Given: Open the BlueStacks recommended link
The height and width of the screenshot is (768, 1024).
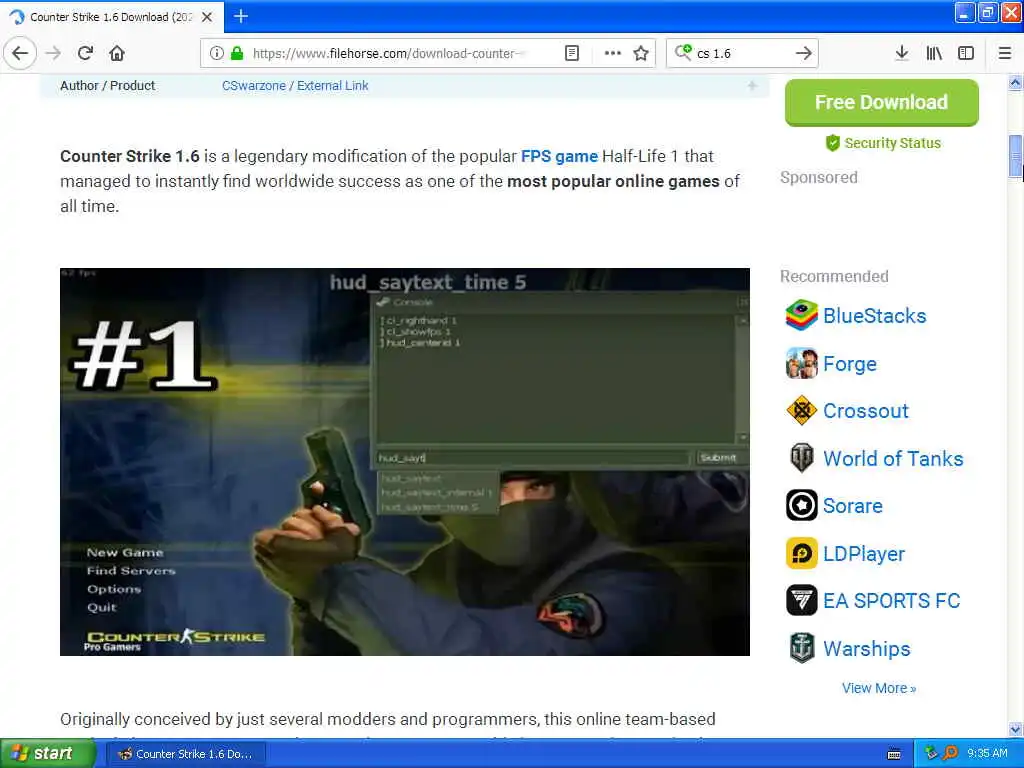Looking at the screenshot, I should (874, 316).
